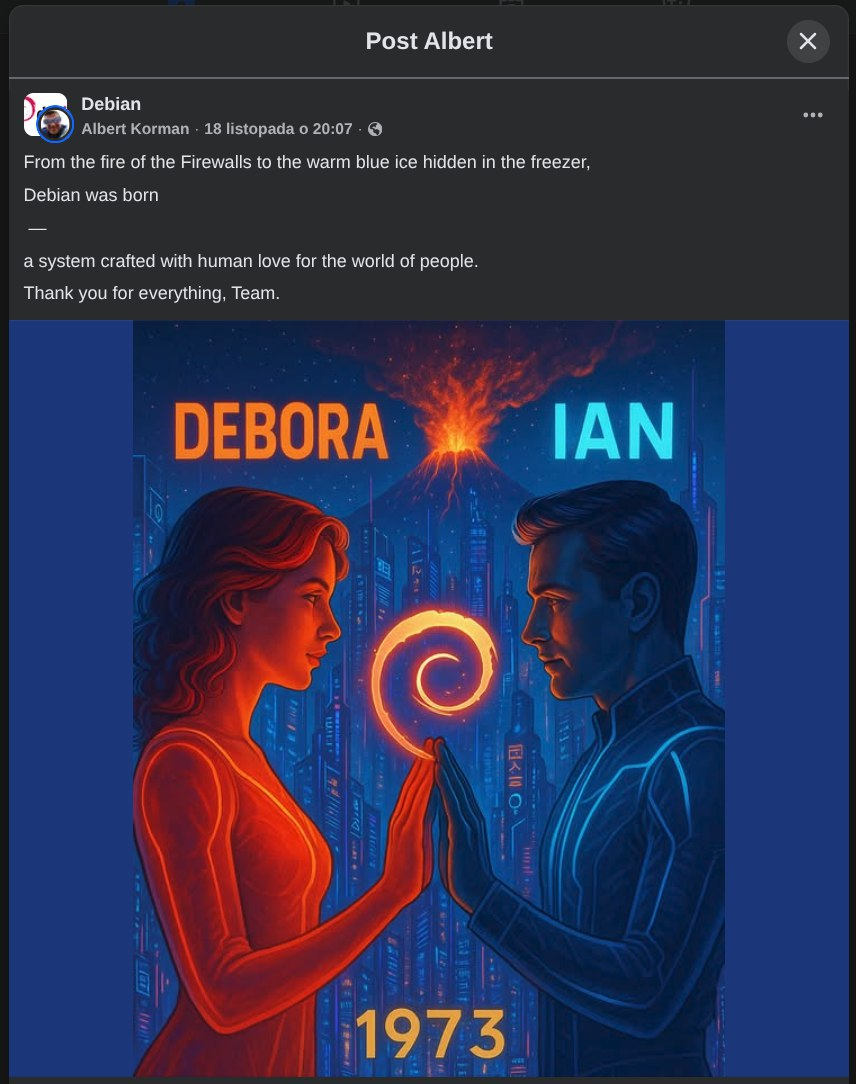The width and height of the screenshot is (856, 1084).
Task: Click the line starting "From the fire"
Action: pyautogui.click(x=307, y=162)
